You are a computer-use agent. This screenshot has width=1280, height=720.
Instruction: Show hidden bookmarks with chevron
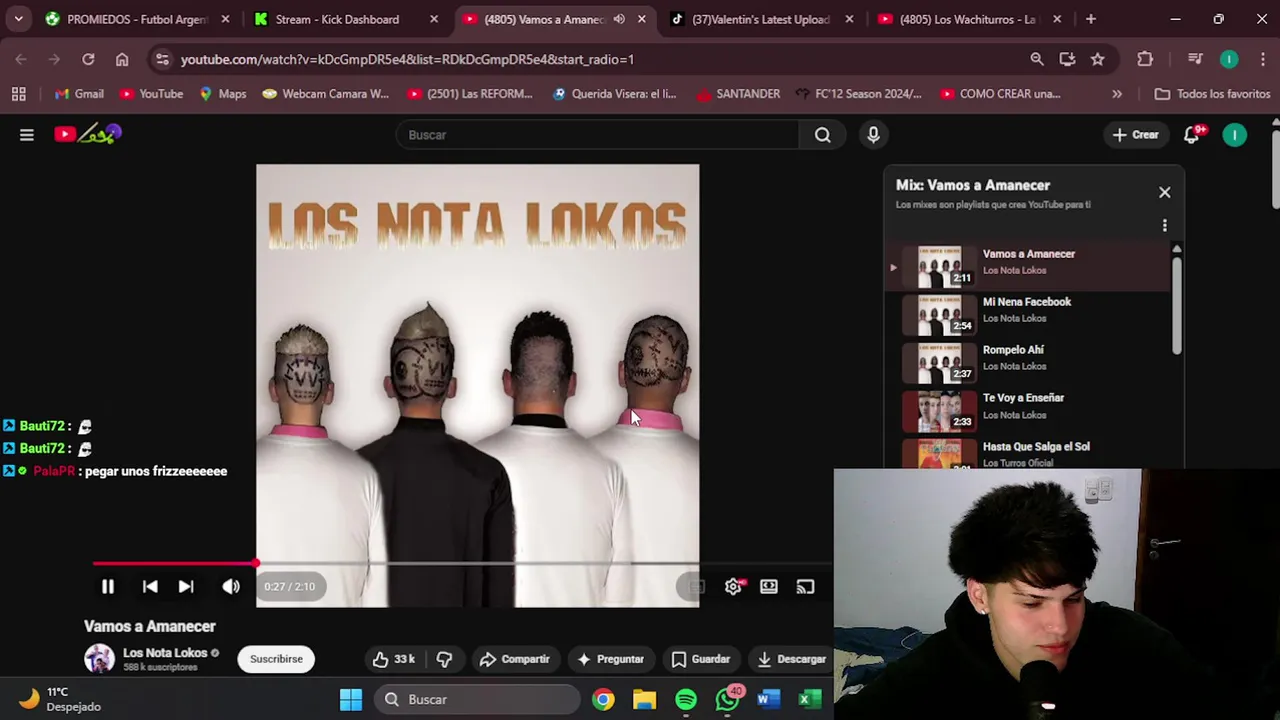tap(1117, 94)
